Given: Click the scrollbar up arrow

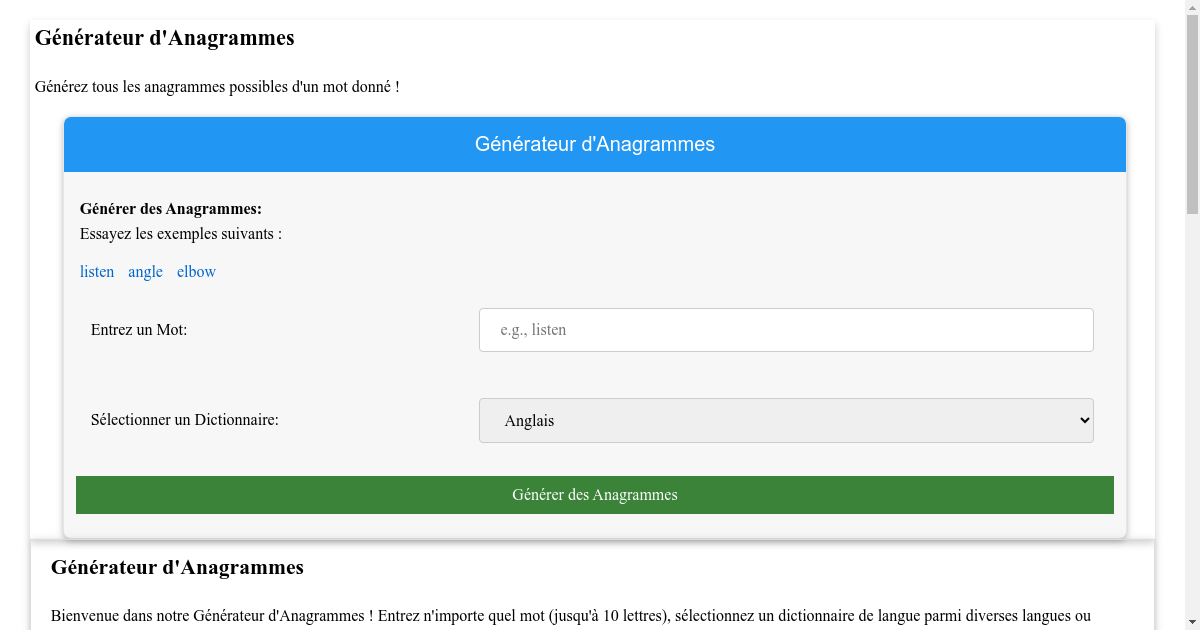Looking at the screenshot, I should pos(1192,8).
